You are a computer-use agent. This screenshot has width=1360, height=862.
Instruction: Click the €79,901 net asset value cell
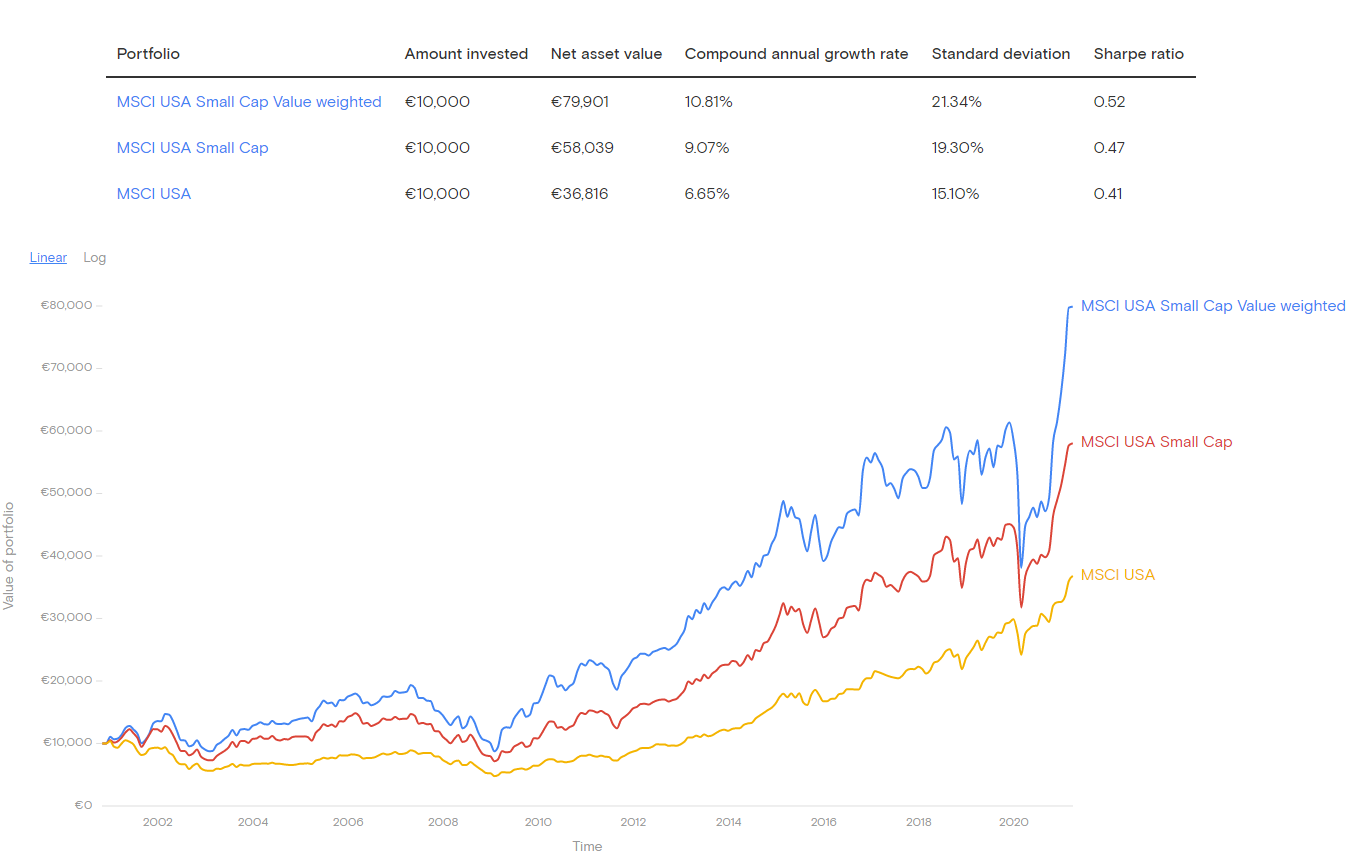point(579,102)
